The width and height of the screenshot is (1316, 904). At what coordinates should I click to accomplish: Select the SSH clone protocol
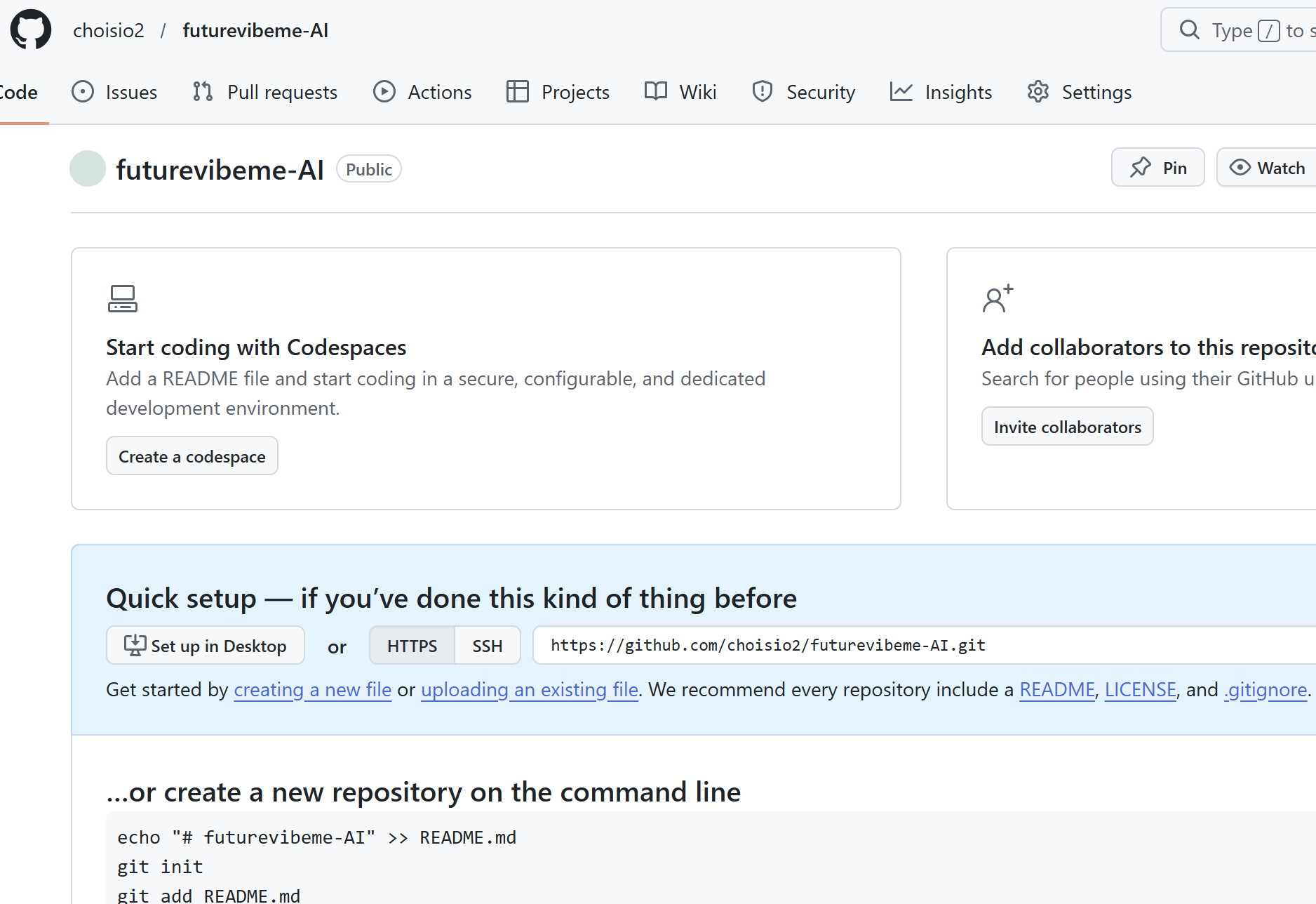[x=488, y=645]
